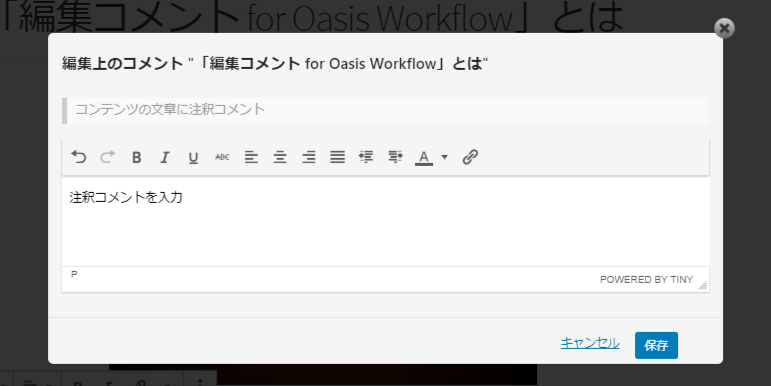Apply text color with the A button
This screenshot has width=771, height=386.
point(424,157)
